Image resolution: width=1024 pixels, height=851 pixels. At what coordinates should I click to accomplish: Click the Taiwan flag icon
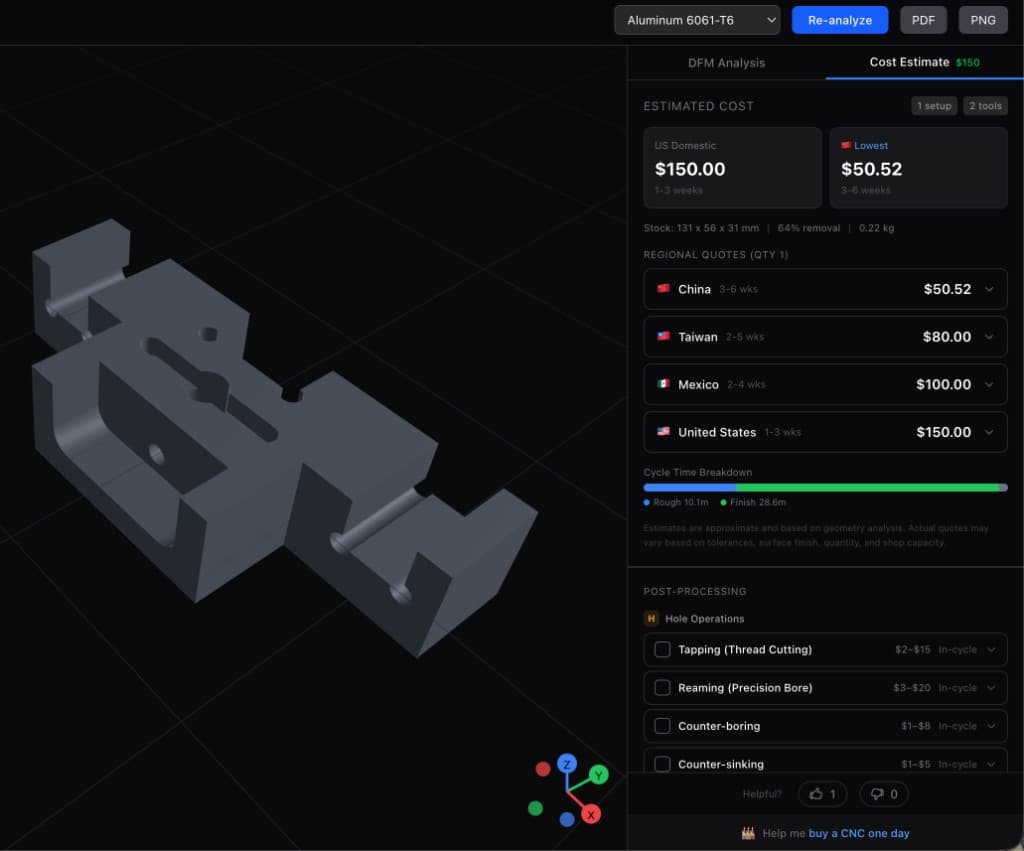tap(662, 337)
